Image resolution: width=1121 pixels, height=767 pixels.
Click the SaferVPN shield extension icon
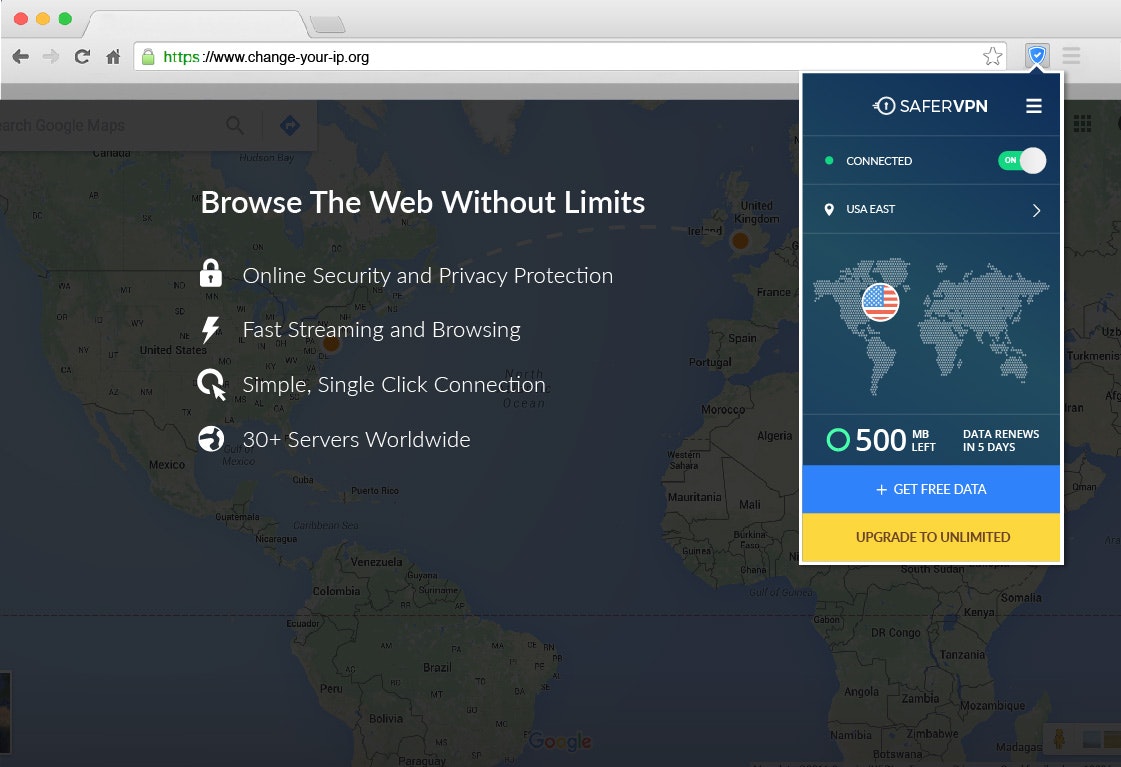pyautogui.click(x=1037, y=55)
